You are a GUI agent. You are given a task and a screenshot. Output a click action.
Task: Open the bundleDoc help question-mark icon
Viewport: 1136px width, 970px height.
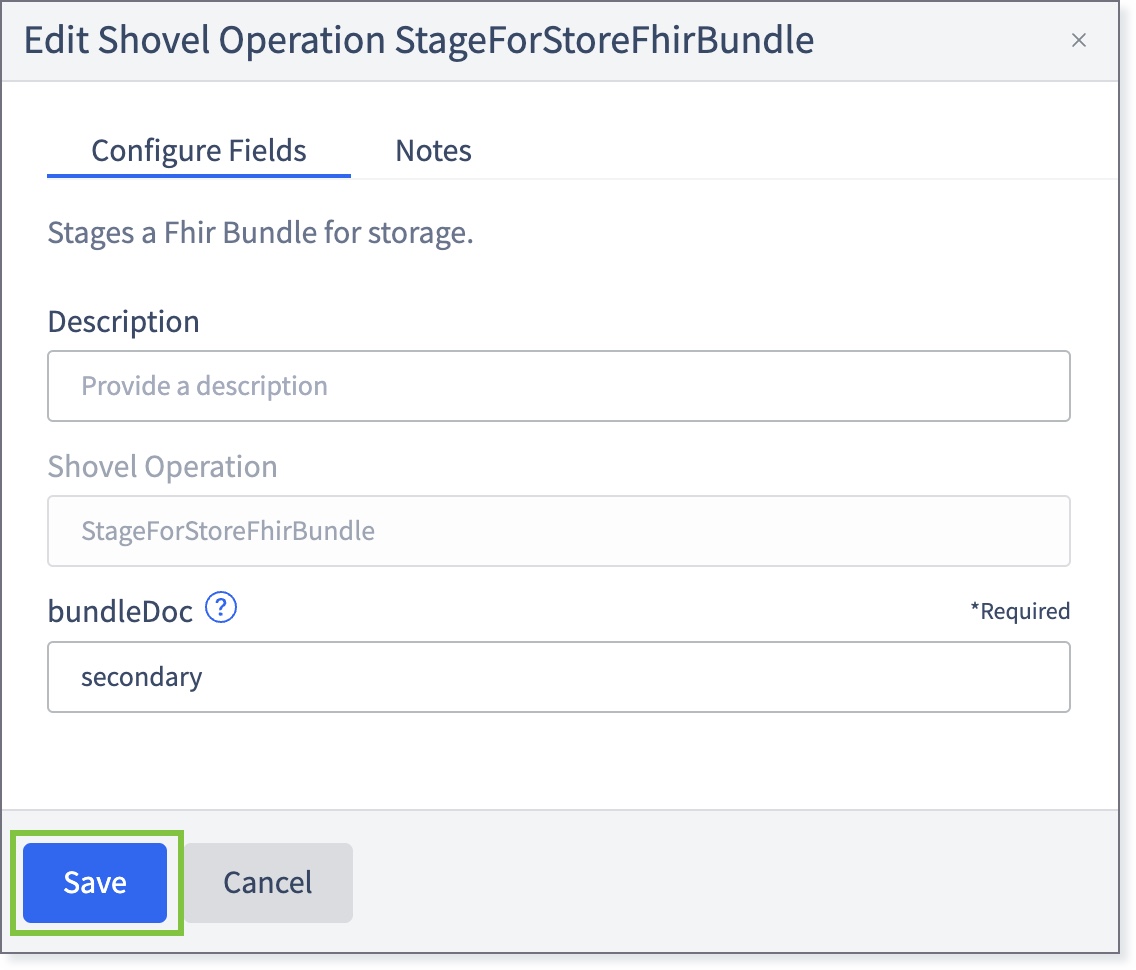click(x=221, y=608)
